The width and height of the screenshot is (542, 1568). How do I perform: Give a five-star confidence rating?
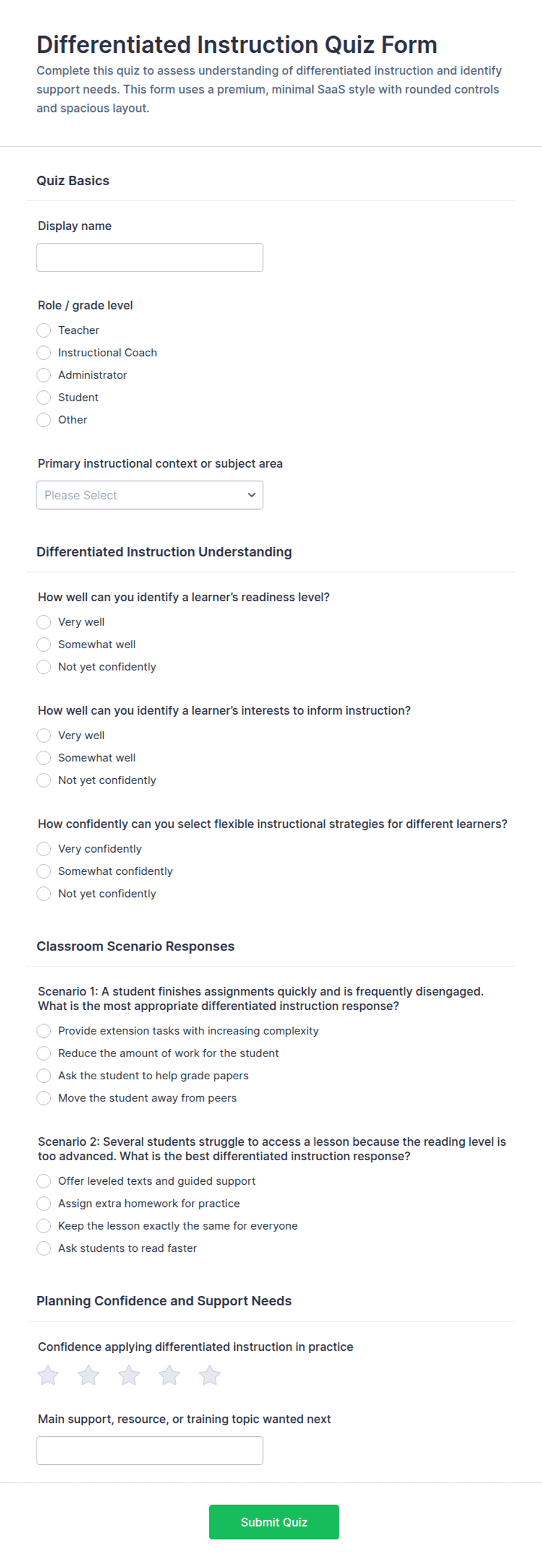pos(209,1375)
